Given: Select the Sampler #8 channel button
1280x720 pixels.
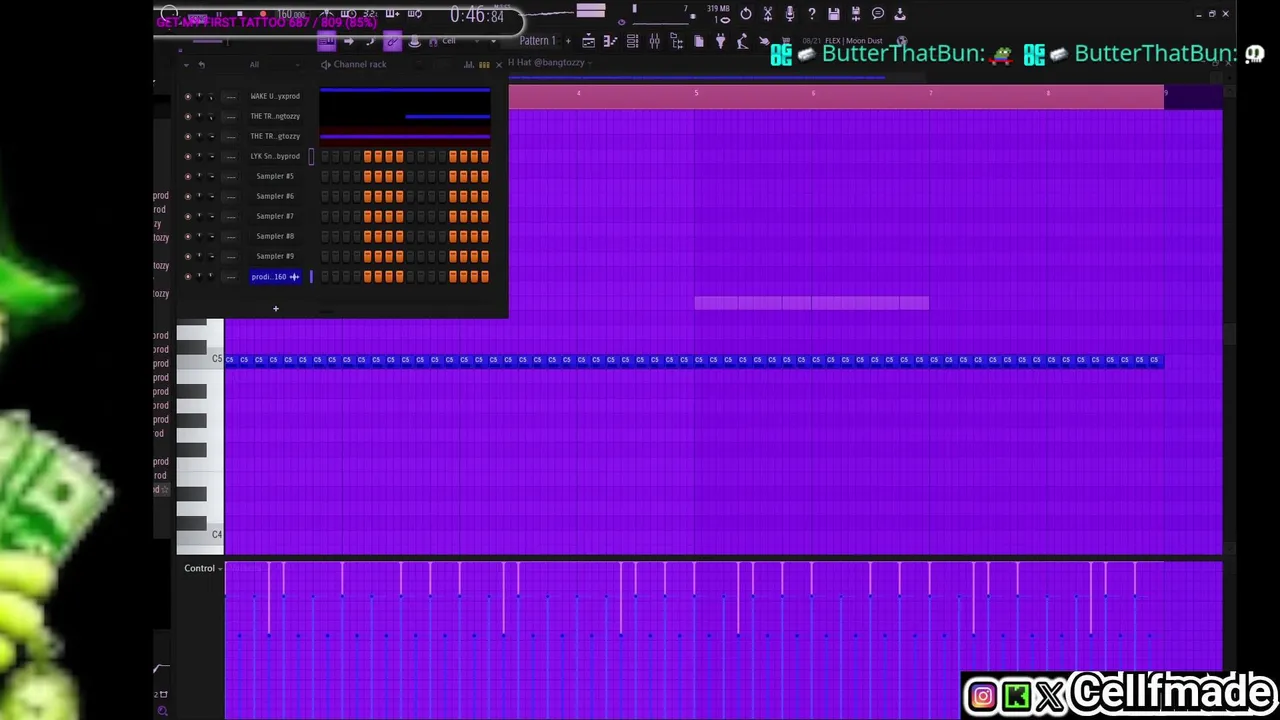Looking at the screenshot, I should coord(275,236).
